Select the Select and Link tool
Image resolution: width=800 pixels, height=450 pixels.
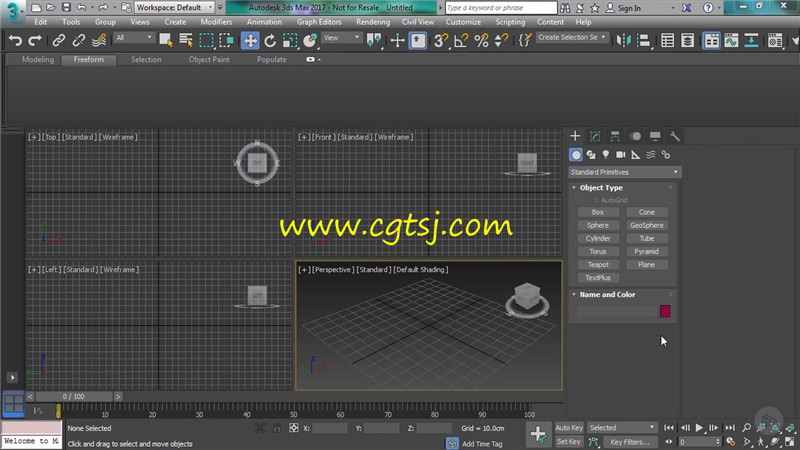pyautogui.click(x=59, y=40)
